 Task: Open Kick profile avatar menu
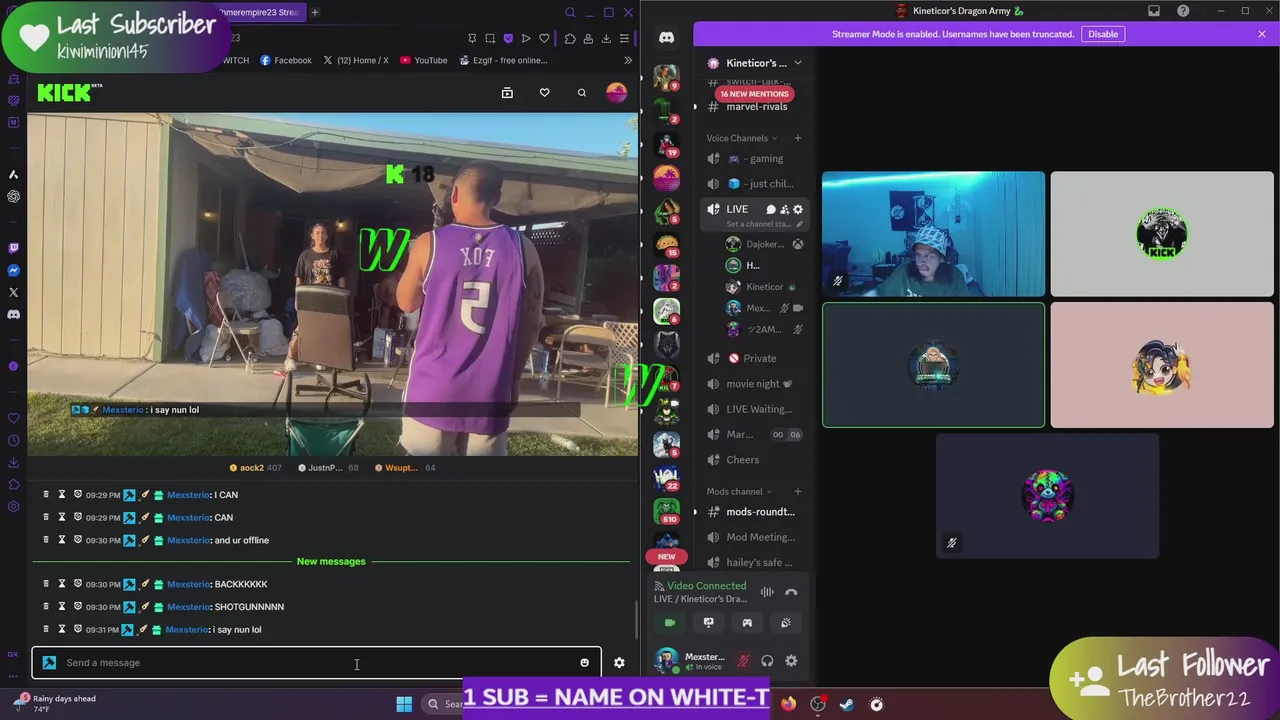[x=616, y=93]
